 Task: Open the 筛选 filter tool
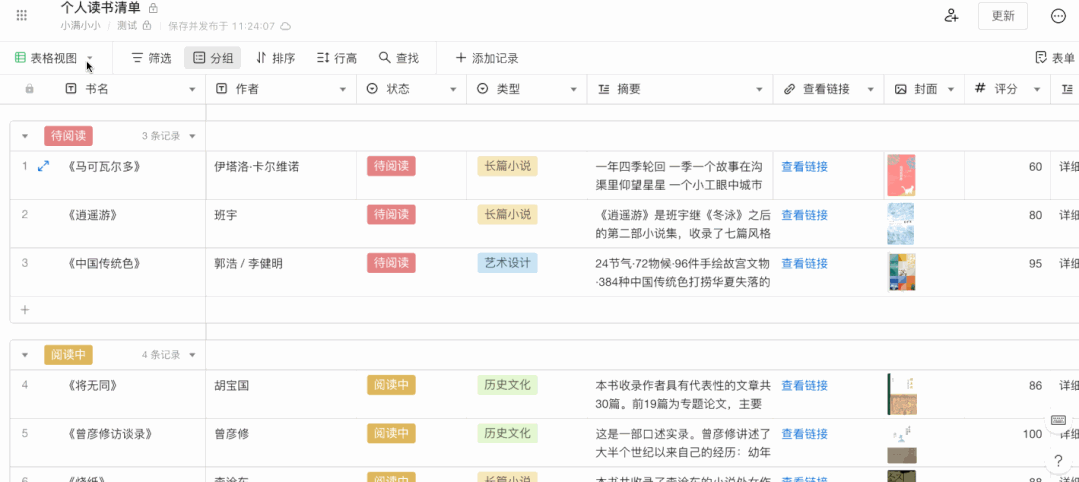click(x=151, y=59)
